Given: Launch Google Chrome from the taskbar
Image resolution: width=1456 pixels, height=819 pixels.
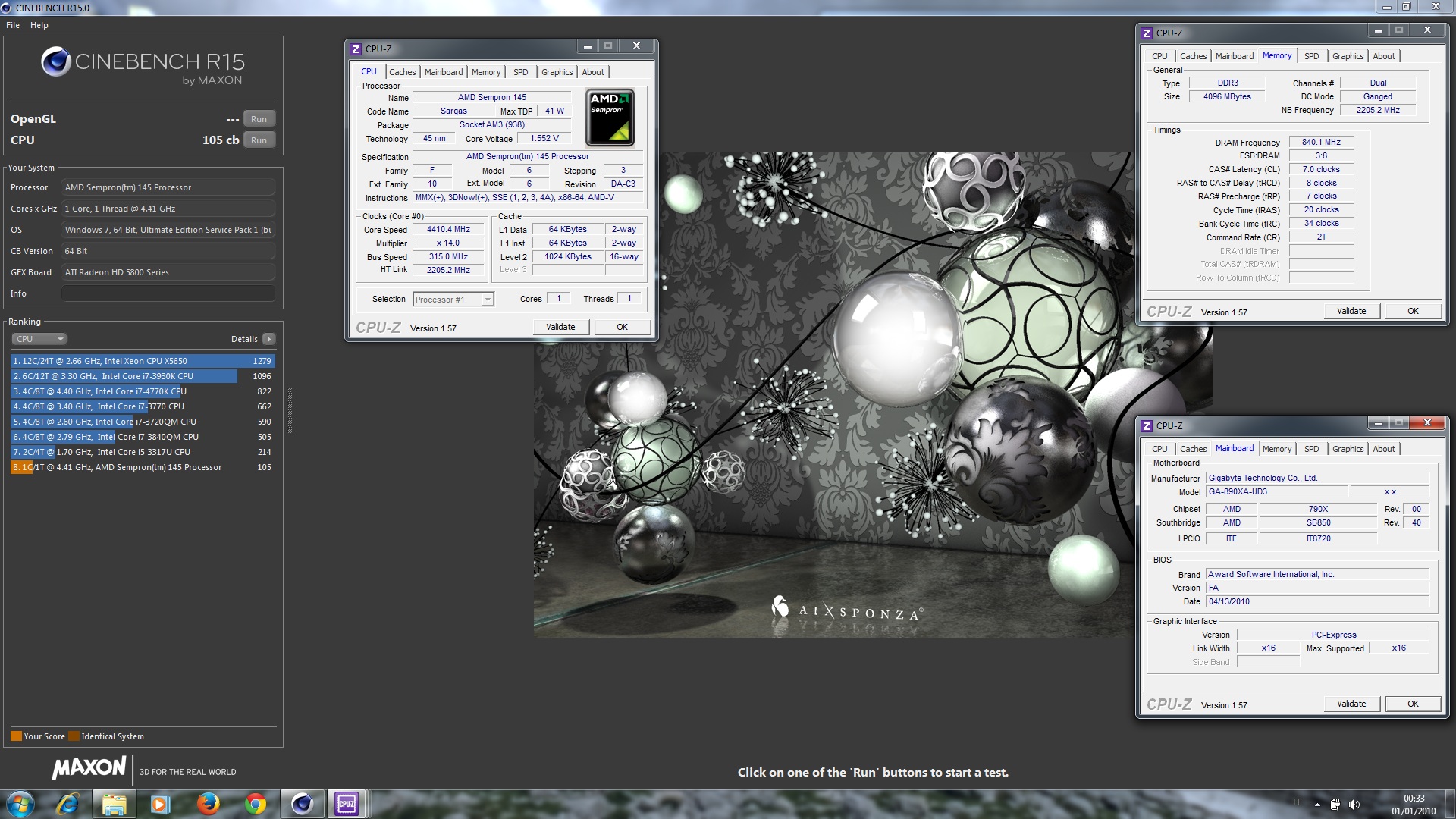Looking at the screenshot, I should pyautogui.click(x=256, y=804).
